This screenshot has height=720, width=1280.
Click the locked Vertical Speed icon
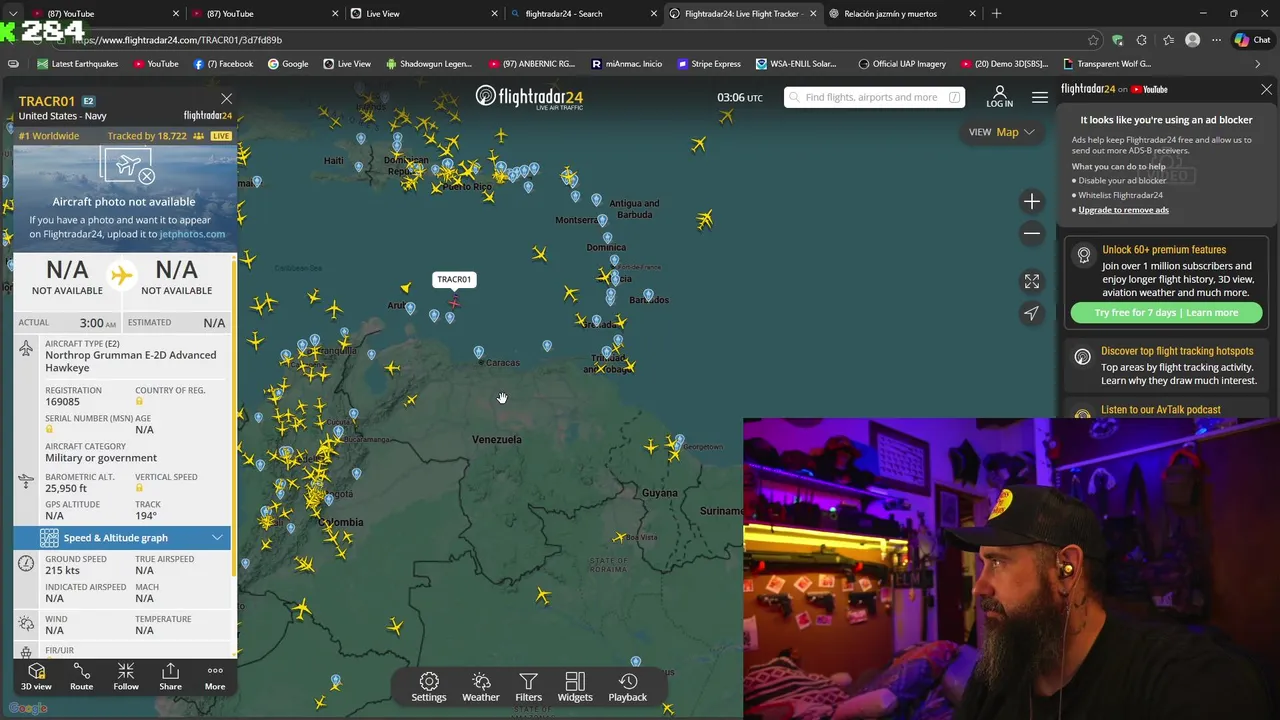click(139, 488)
